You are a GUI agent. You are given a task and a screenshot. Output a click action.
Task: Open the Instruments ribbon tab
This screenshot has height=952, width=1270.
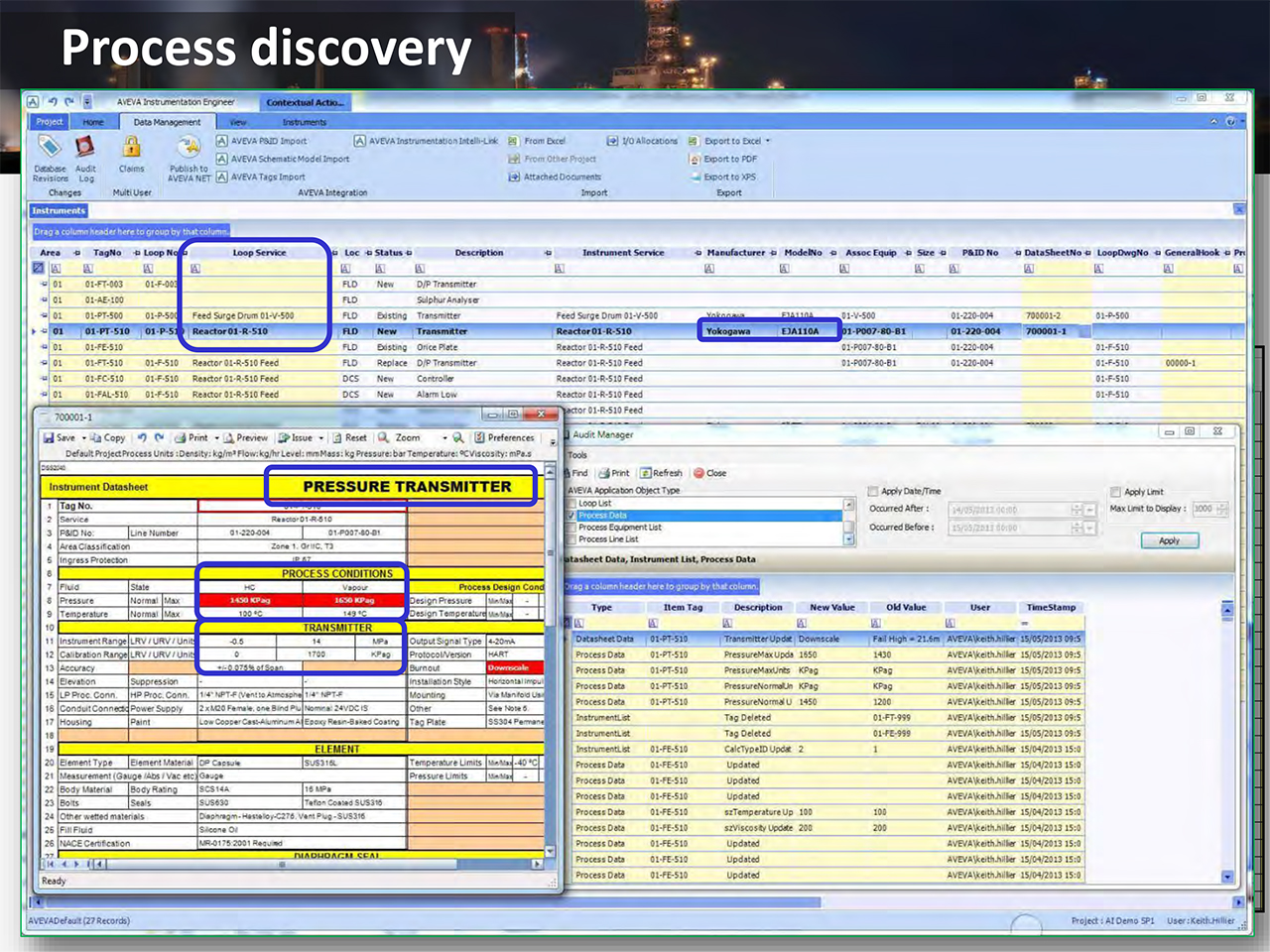(x=304, y=122)
